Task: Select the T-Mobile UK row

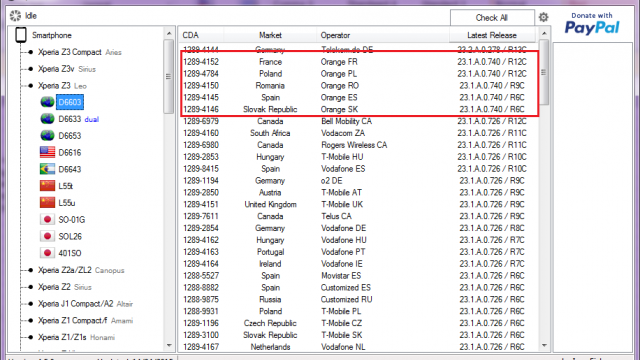Action: (358, 204)
